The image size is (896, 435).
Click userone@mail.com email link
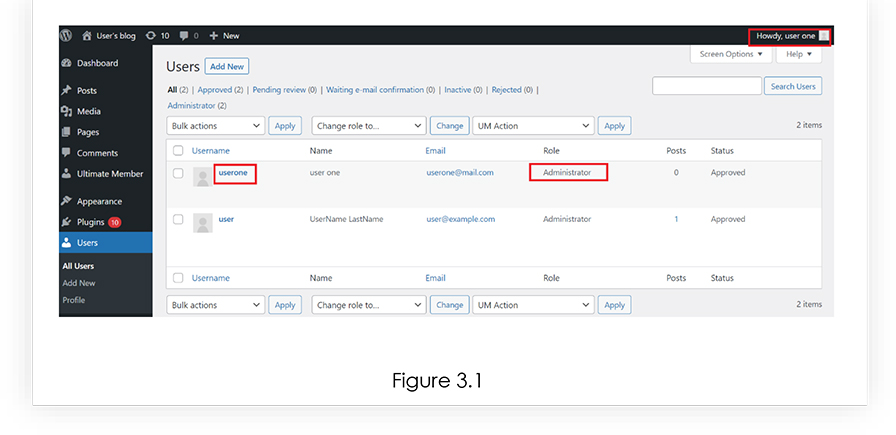(460, 172)
